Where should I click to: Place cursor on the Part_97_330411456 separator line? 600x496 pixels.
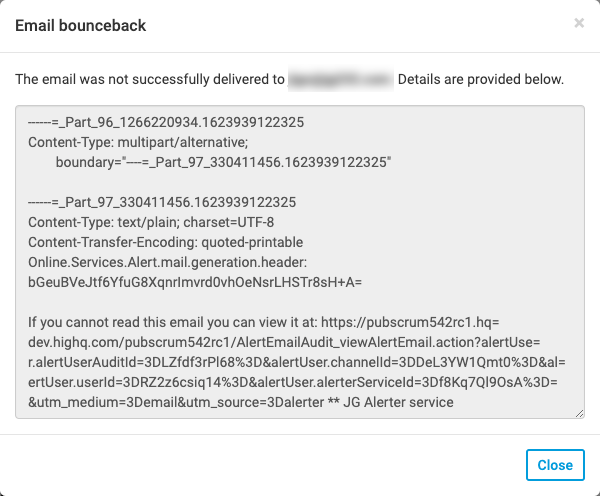(162, 202)
